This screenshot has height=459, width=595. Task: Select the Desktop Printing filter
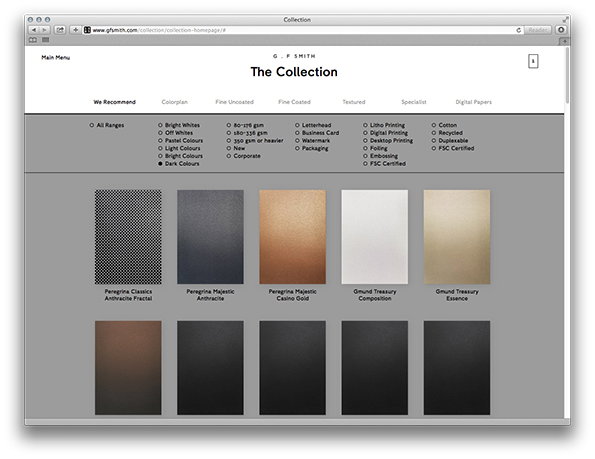388,140
